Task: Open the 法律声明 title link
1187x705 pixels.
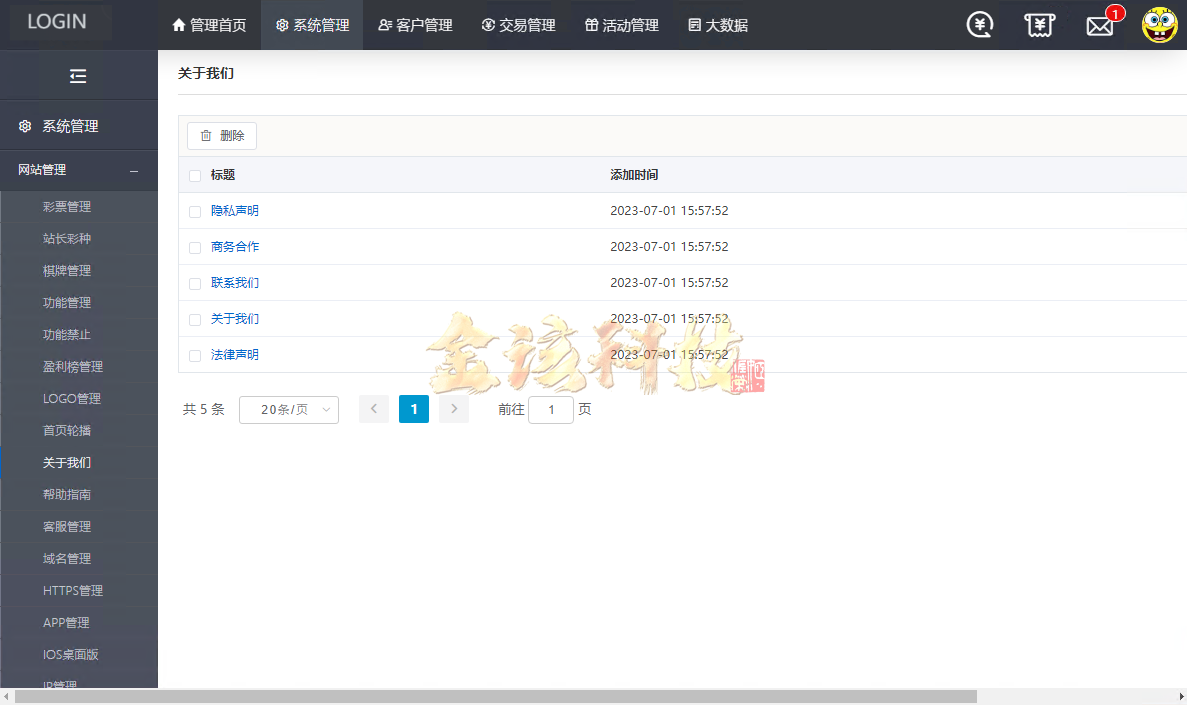Action: 235,355
